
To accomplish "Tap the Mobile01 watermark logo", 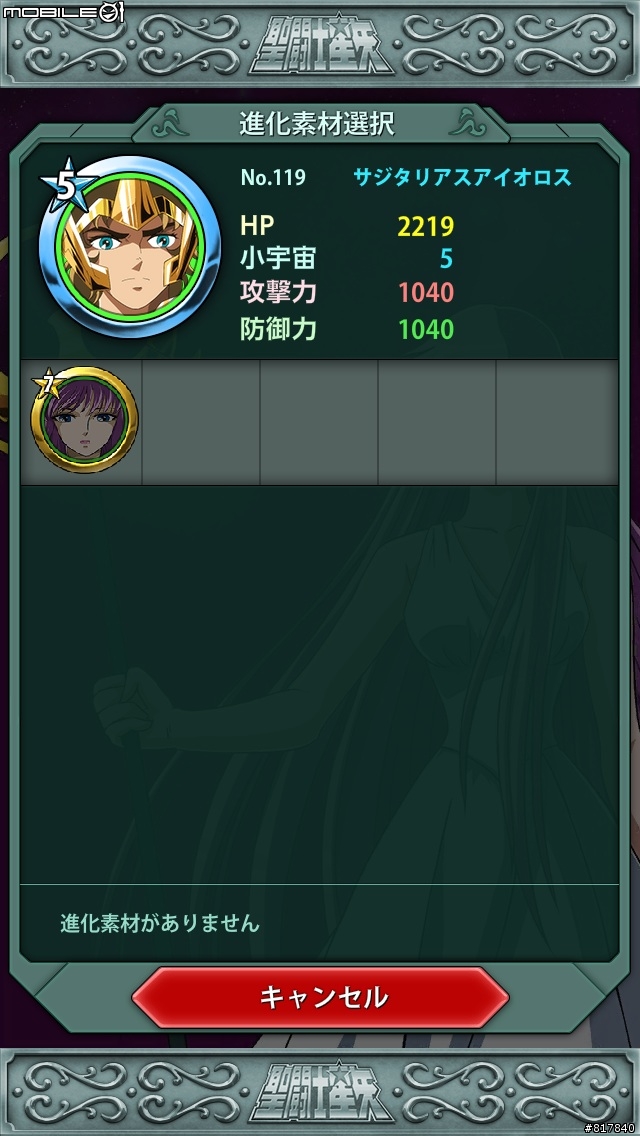I will [64, 12].
